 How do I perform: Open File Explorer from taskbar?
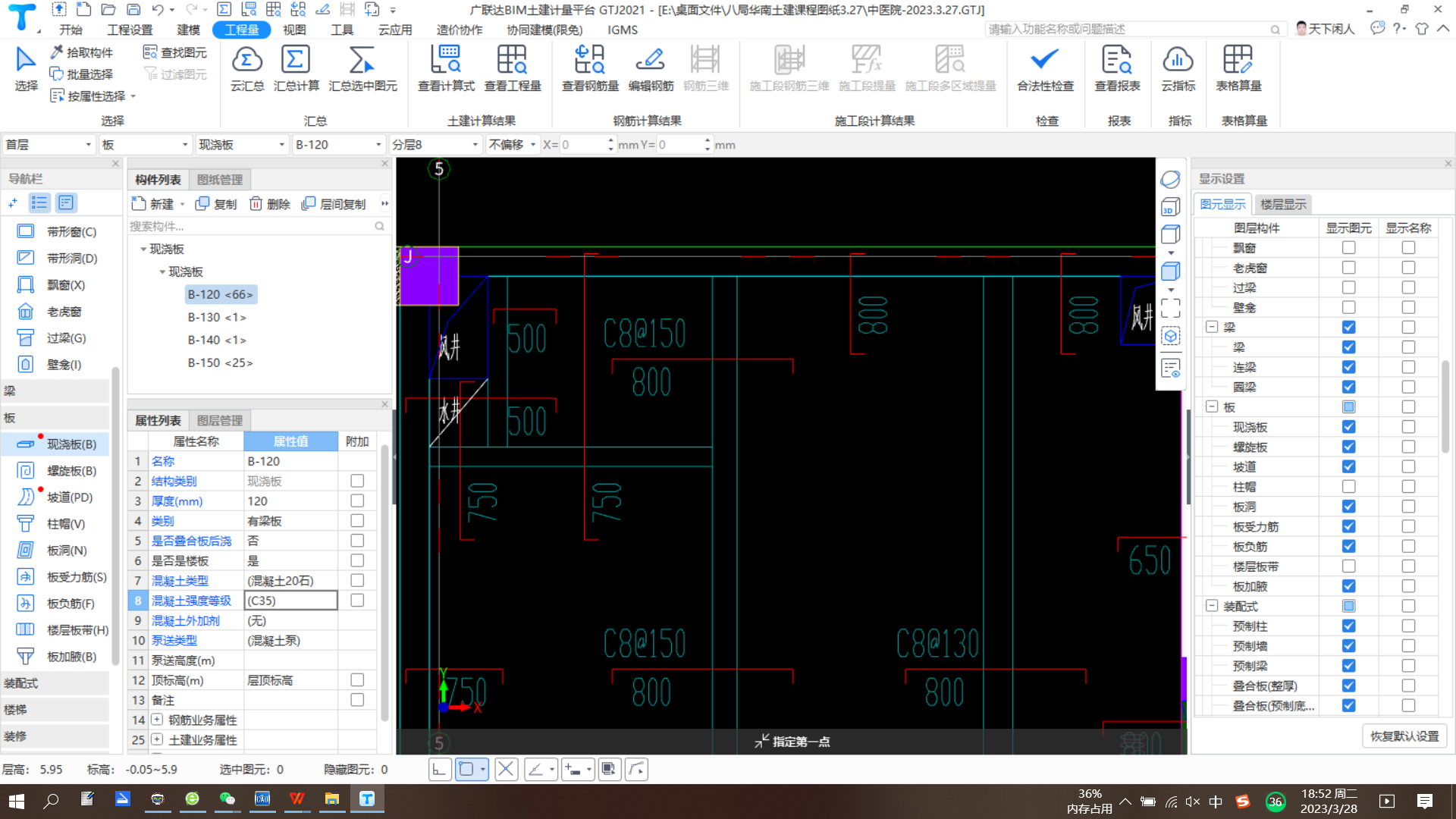[332, 799]
